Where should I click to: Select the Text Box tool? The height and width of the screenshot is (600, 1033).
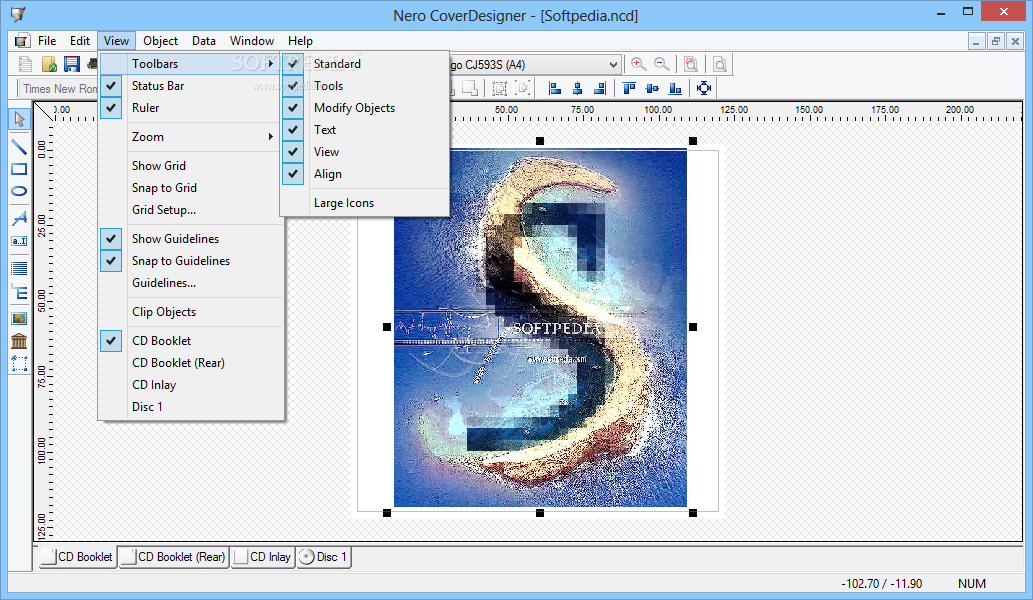pyautogui.click(x=19, y=241)
